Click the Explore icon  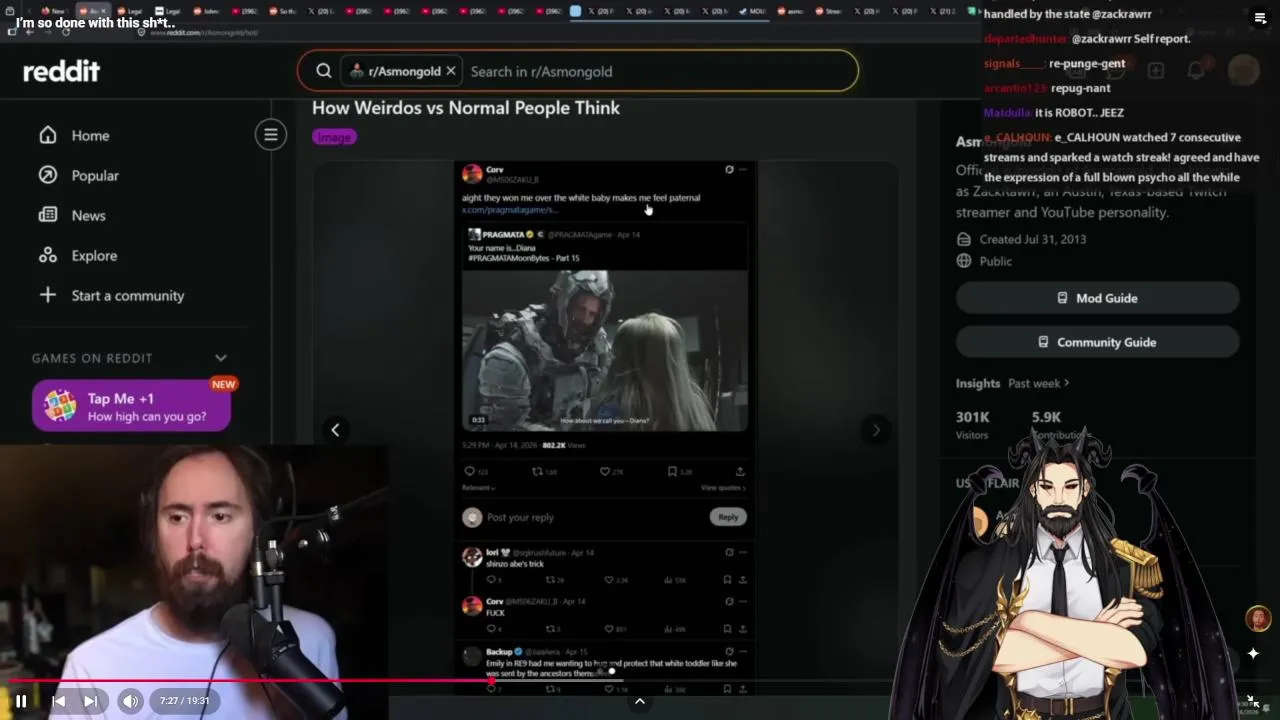point(48,255)
